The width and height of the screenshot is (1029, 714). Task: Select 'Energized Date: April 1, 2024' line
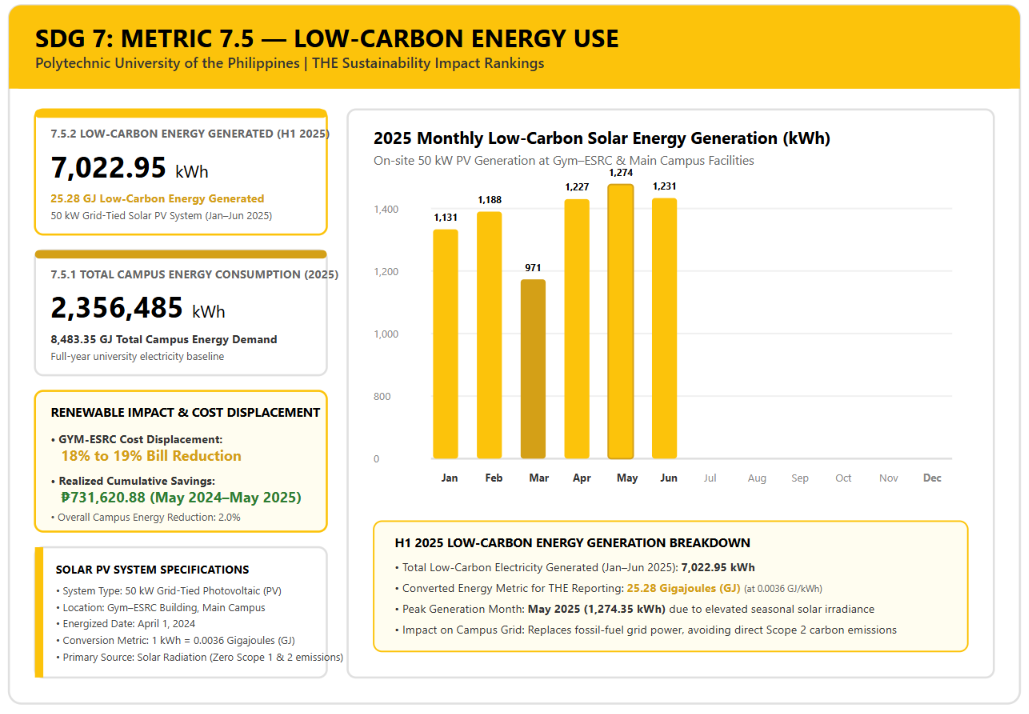pos(125,623)
